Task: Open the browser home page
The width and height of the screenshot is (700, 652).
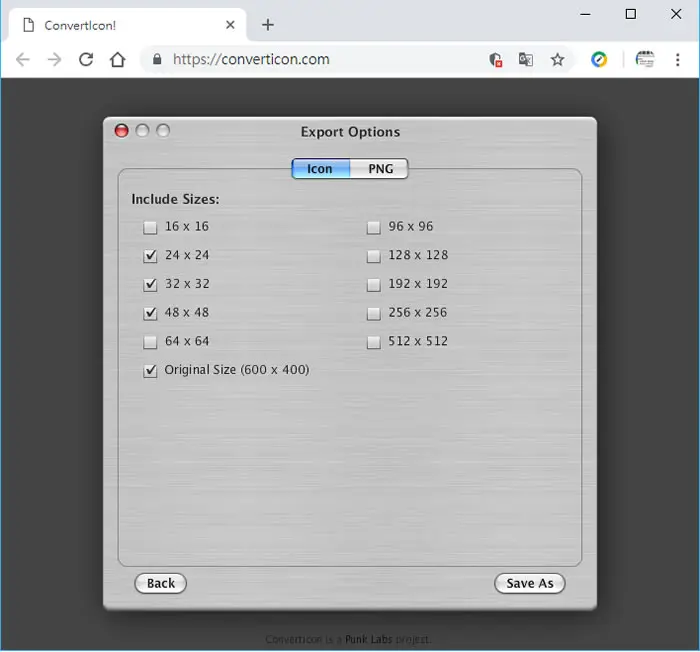Action: pos(117,59)
